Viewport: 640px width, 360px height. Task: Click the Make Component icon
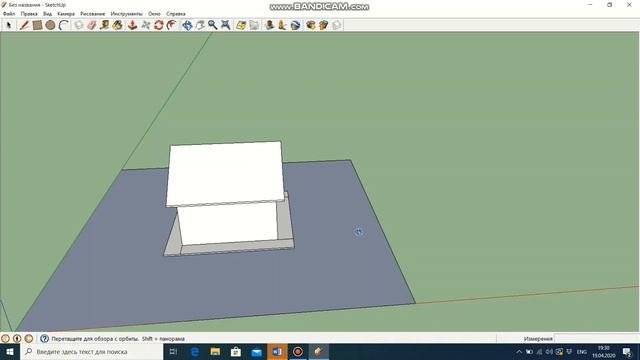tap(79, 25)
